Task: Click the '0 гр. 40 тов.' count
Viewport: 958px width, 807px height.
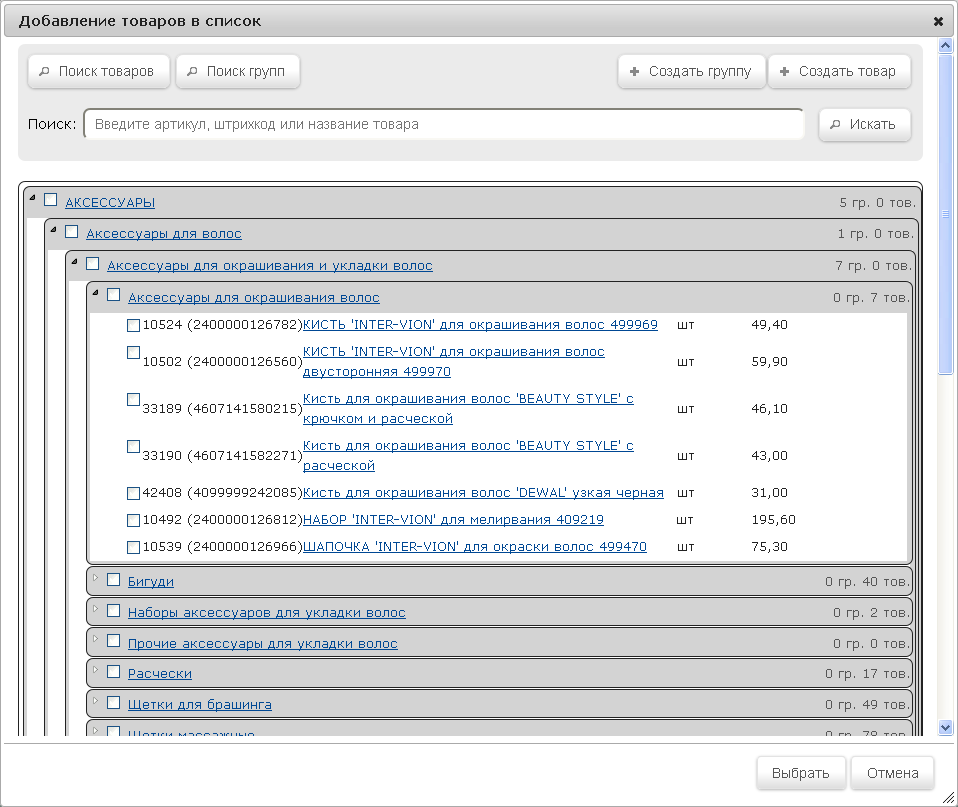Action: pos(868,582)
